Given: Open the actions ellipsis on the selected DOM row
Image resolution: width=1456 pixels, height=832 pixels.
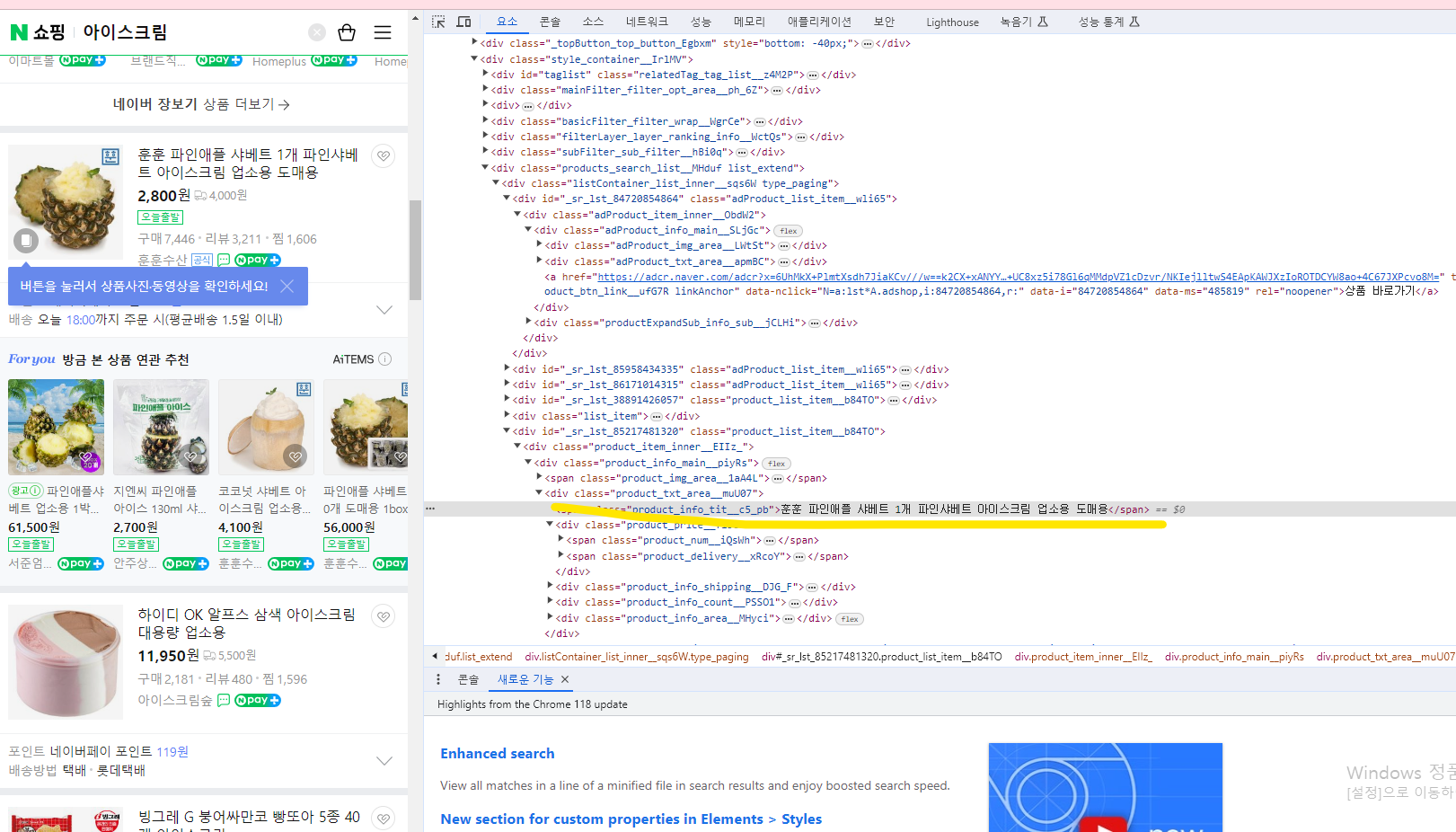Looking at the screenshot, I should coord(430,509).
